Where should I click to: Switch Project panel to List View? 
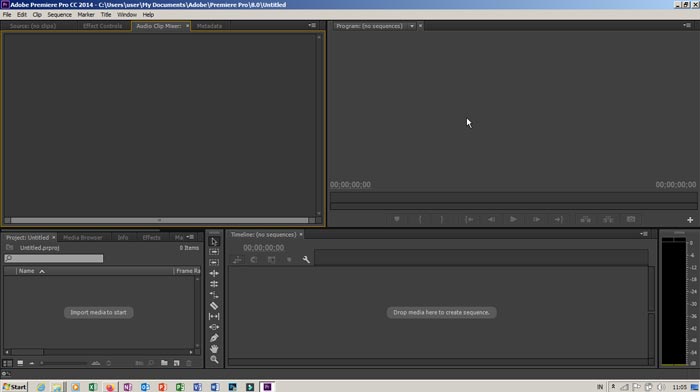click(8, 363)
